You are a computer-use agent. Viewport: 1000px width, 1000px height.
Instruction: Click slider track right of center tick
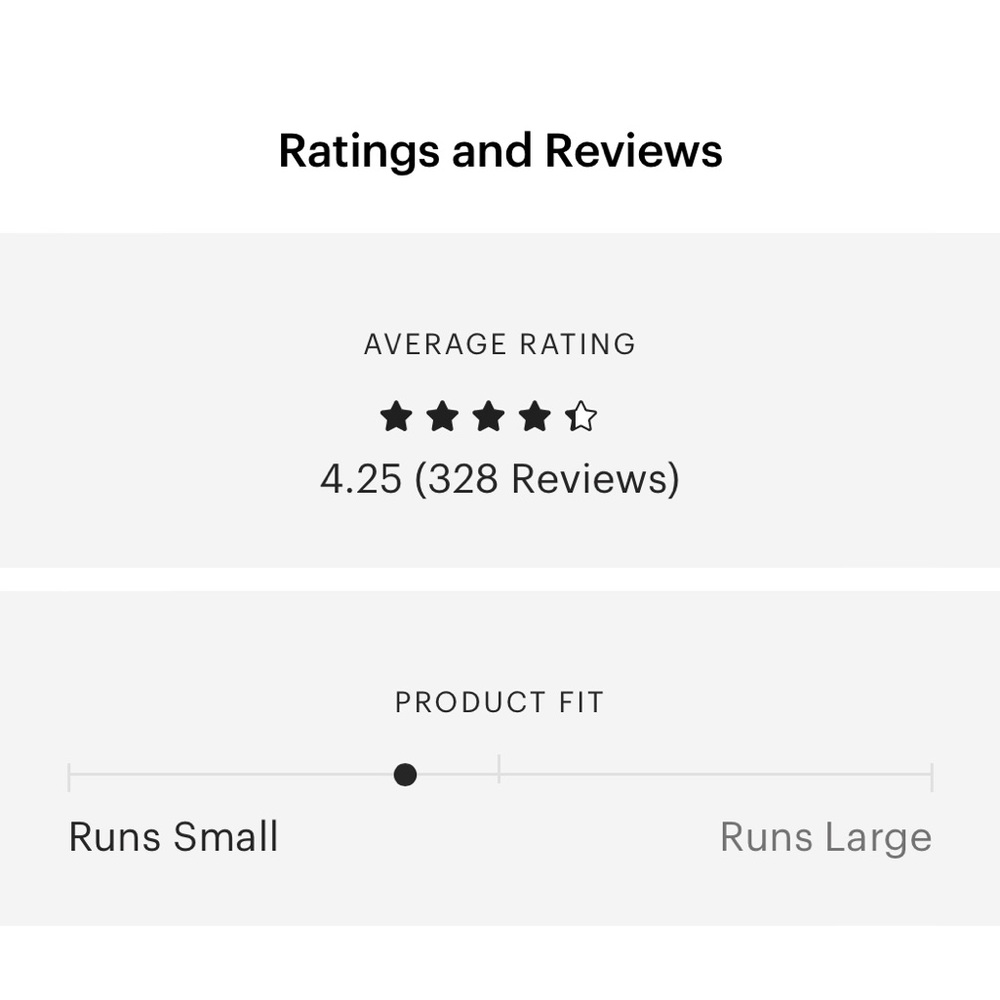click(715, 774)
